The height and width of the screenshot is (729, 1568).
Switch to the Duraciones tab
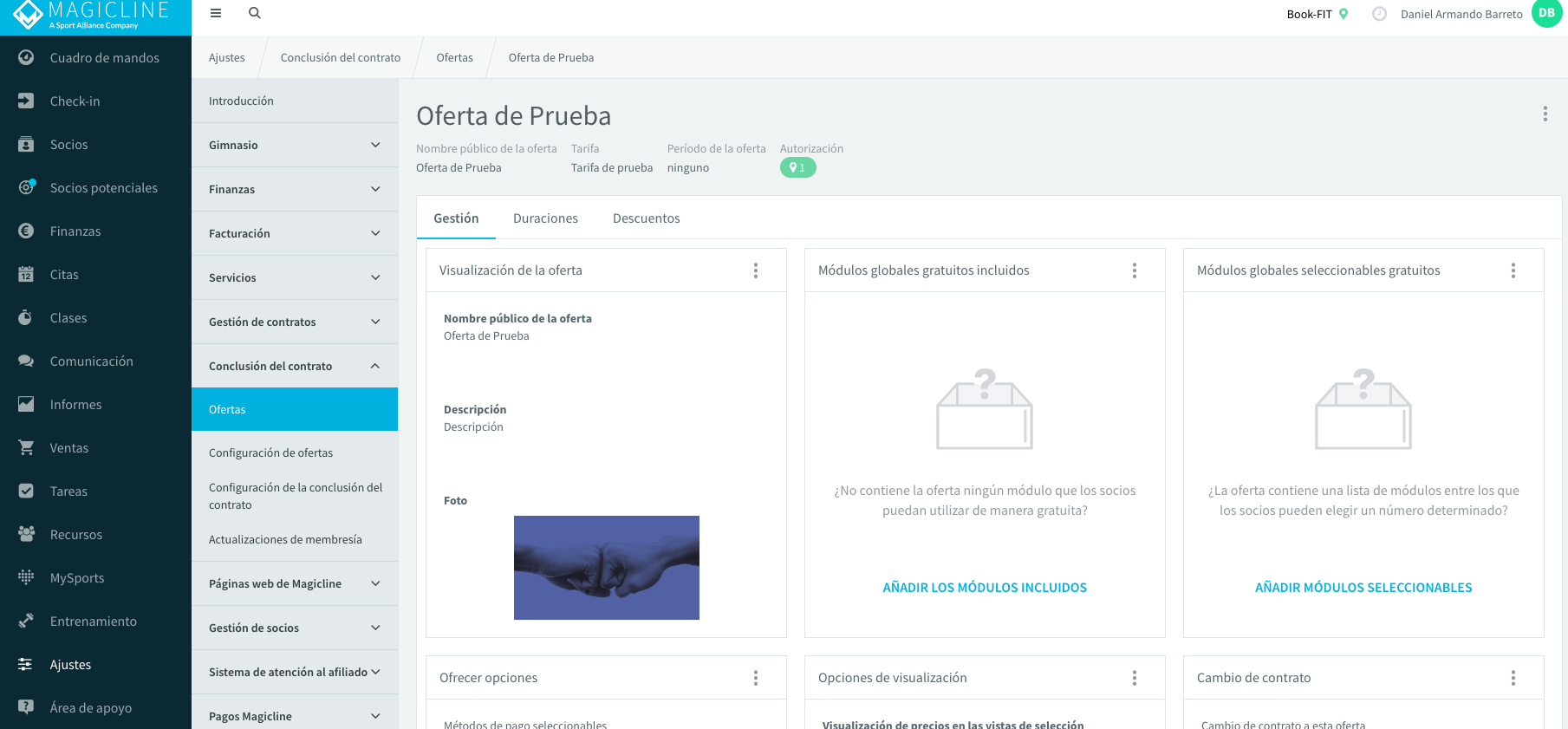coord(545,218)
